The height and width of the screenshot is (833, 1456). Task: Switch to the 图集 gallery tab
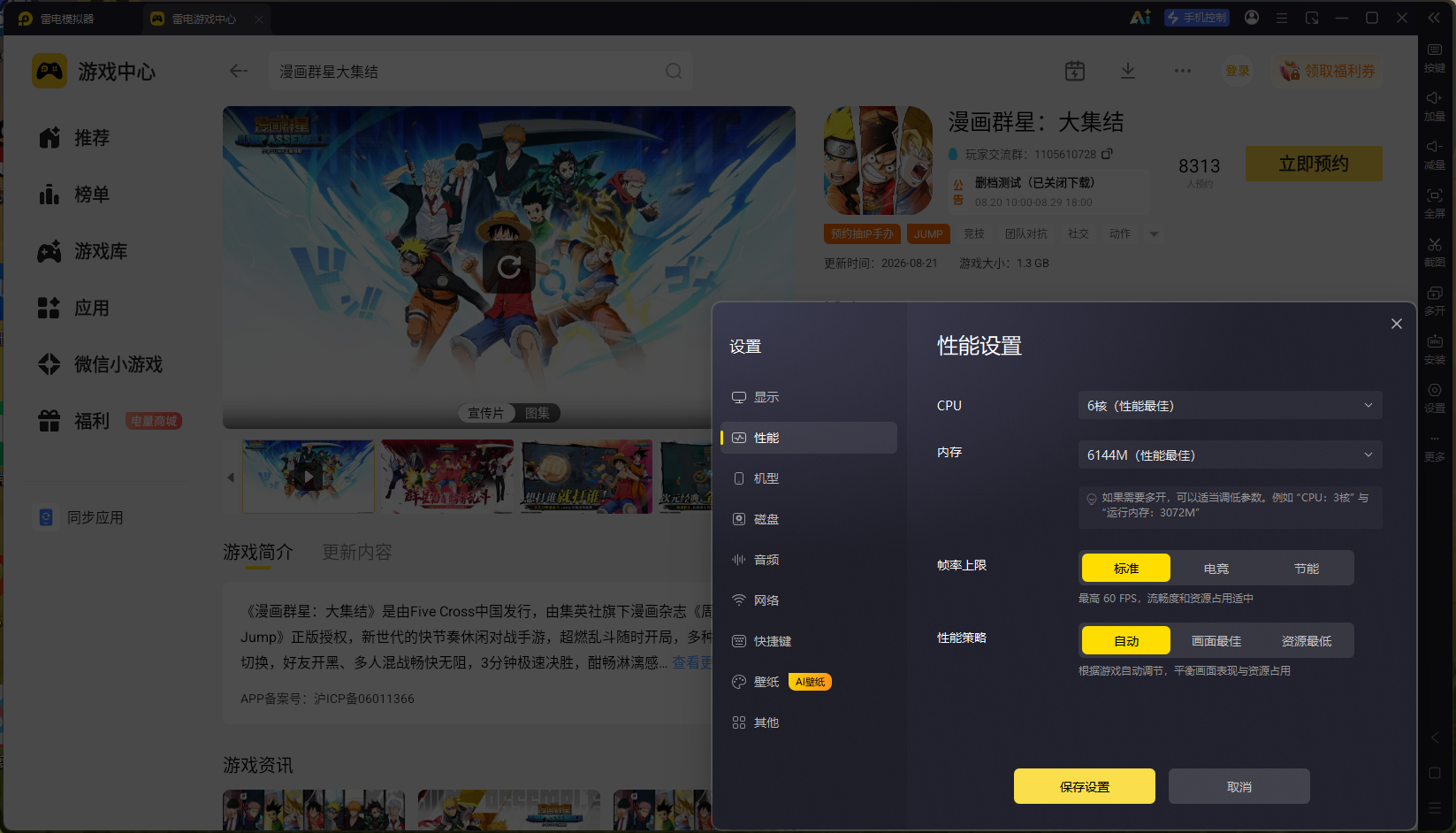(x=537, y=413)
